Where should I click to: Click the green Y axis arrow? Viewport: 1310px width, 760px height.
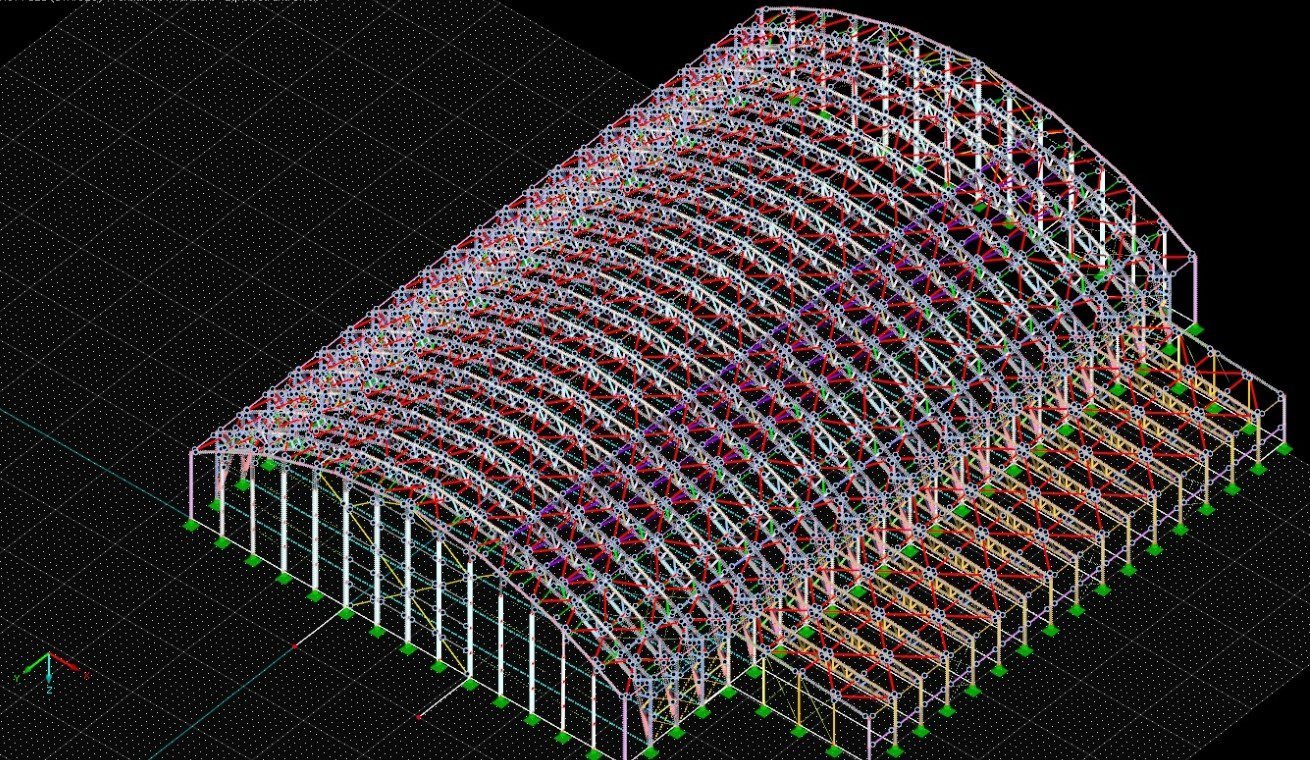click(x=32, y=665)
